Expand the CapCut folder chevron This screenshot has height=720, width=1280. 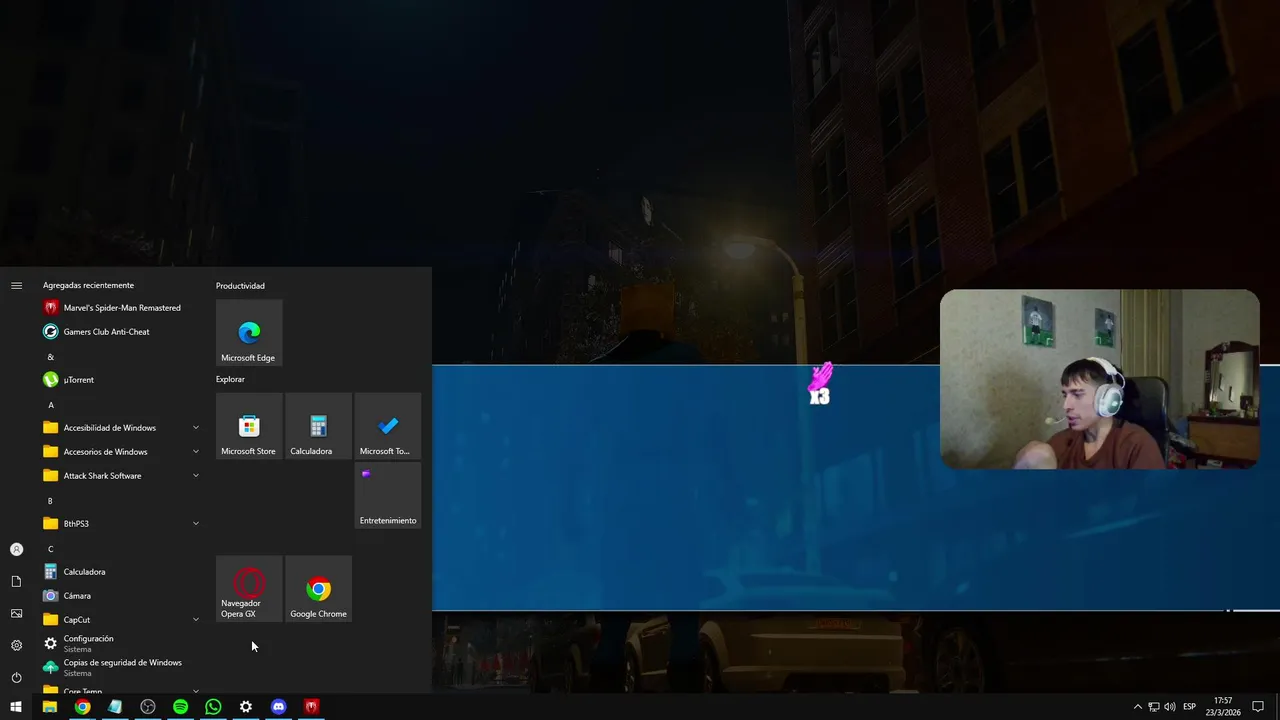pyautogui.click(x=196, y=620)
